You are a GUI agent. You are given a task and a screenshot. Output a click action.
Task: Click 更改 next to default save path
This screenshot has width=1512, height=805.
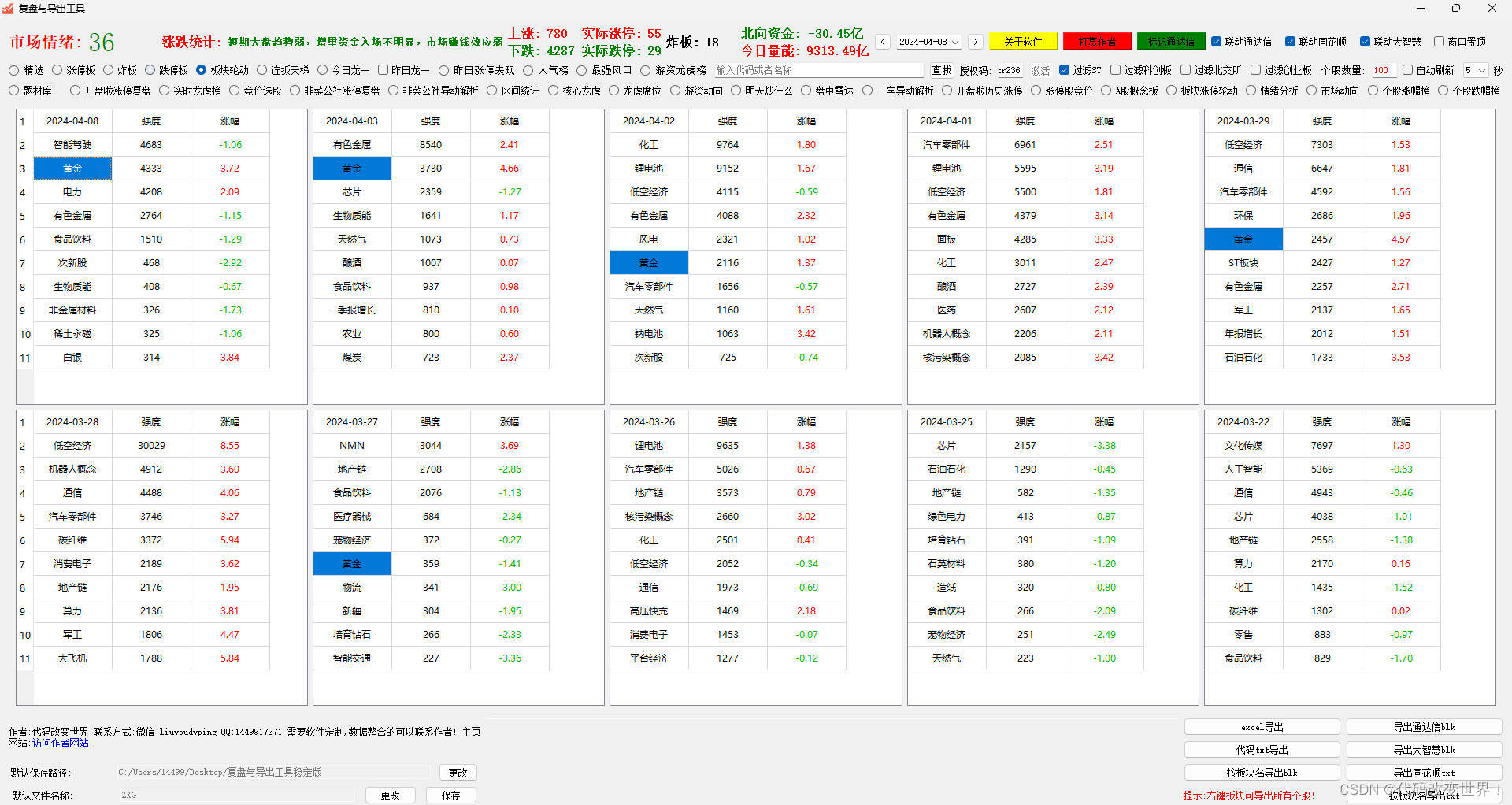[x=458, y=773]
